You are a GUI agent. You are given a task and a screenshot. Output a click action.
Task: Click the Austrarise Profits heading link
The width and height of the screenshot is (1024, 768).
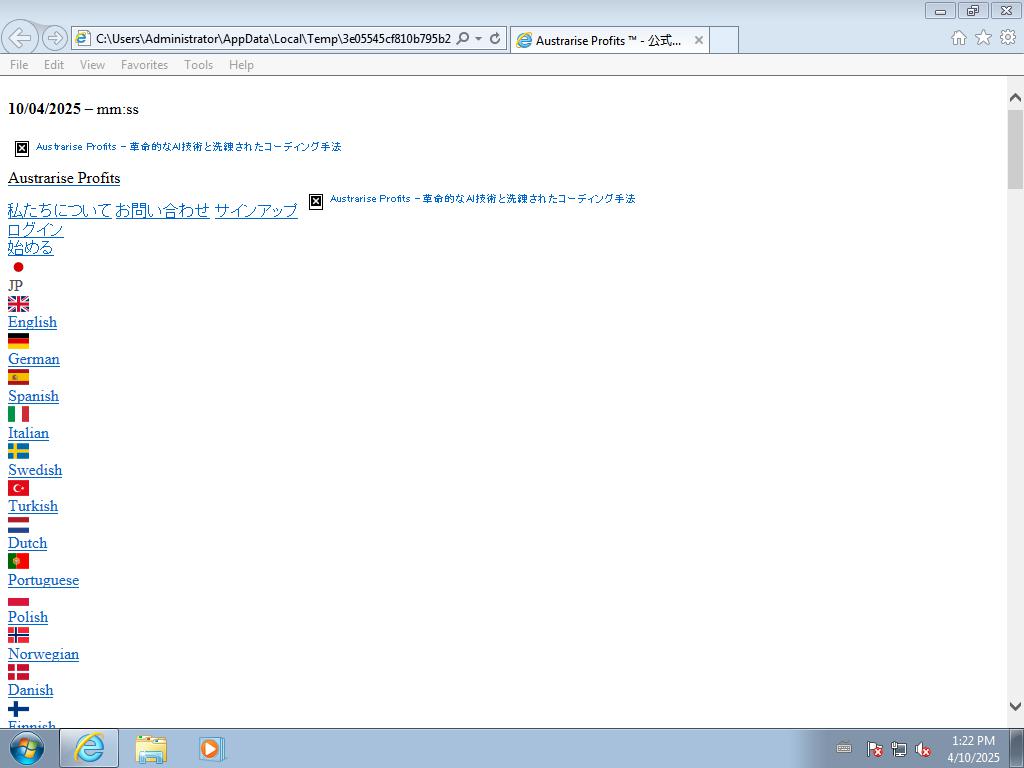tap(64, 178)
